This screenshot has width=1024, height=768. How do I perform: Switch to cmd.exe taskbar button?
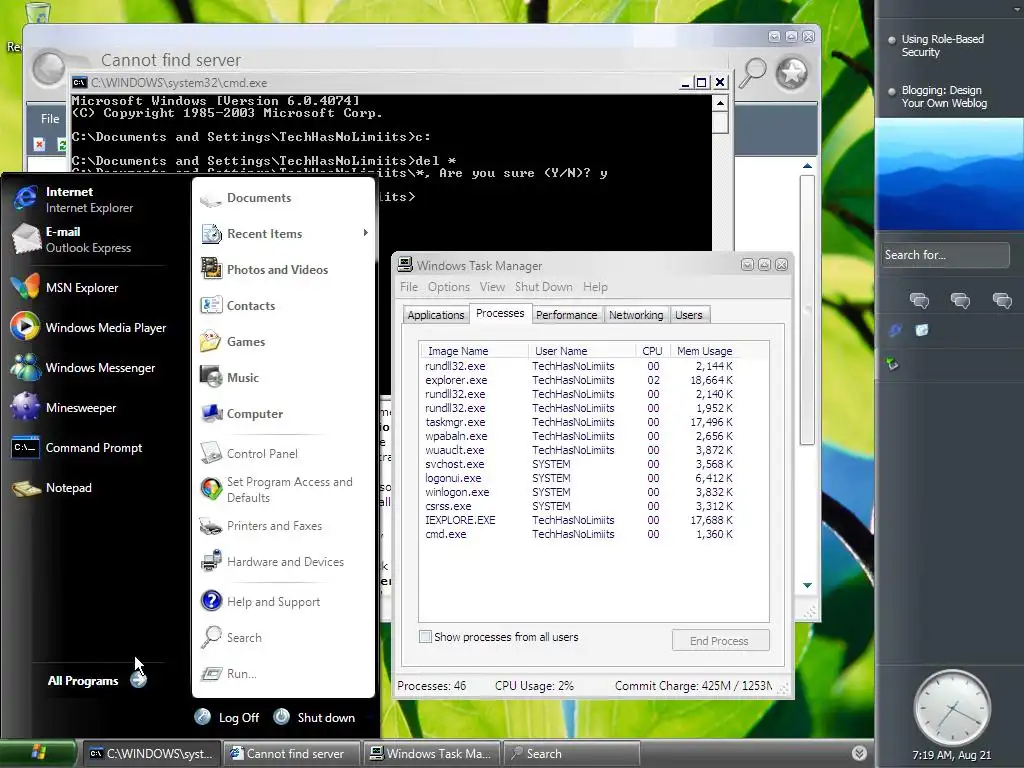click(152, 754)
